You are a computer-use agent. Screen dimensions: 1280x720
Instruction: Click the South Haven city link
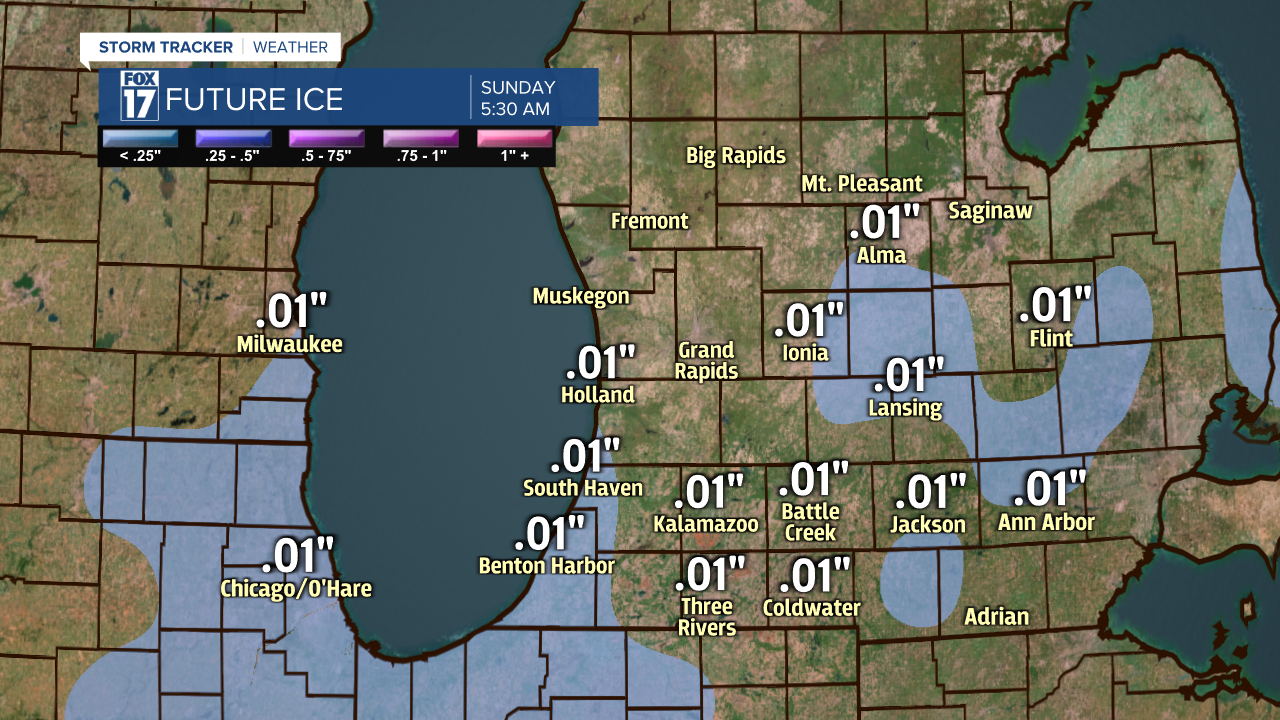(x=584, y=487)
